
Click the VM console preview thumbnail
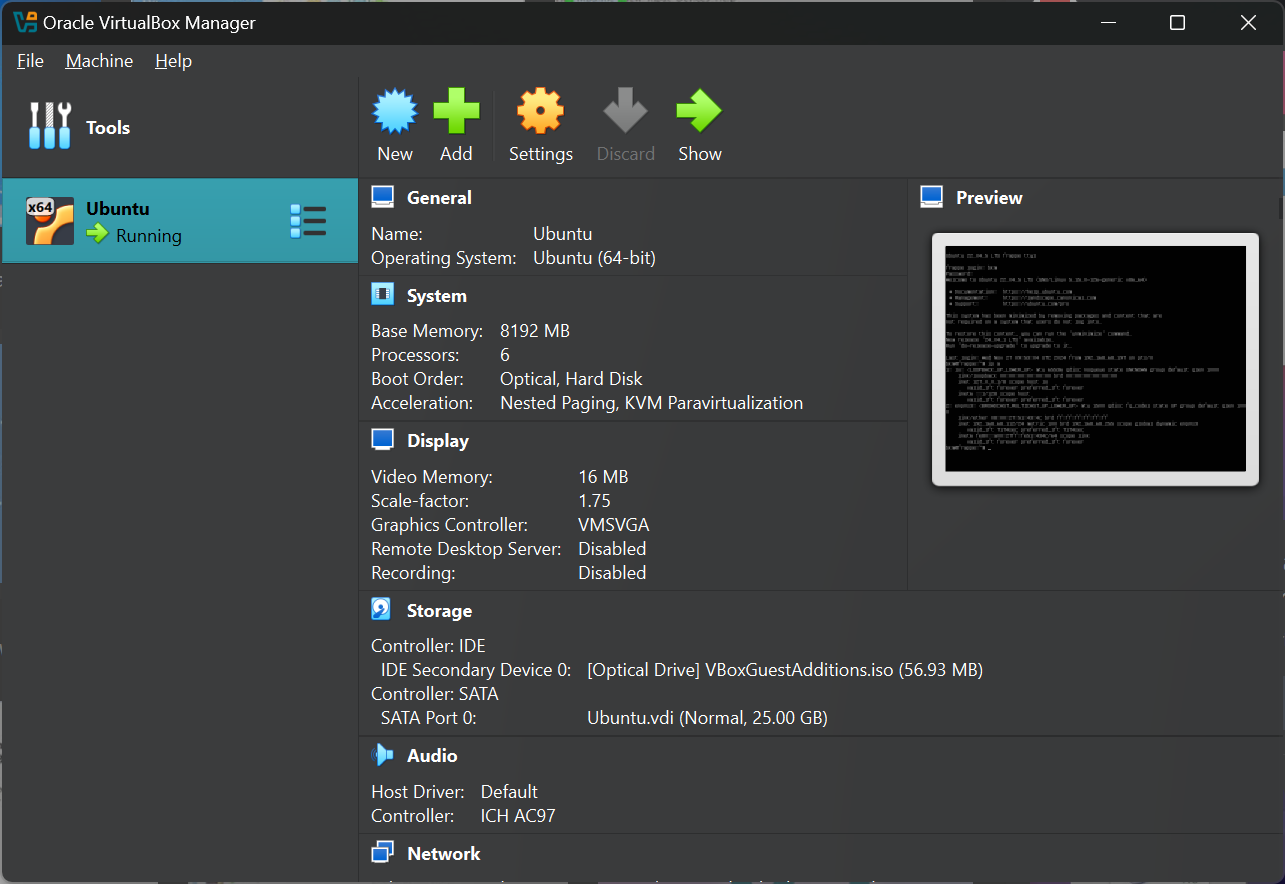click(1095, 359)
